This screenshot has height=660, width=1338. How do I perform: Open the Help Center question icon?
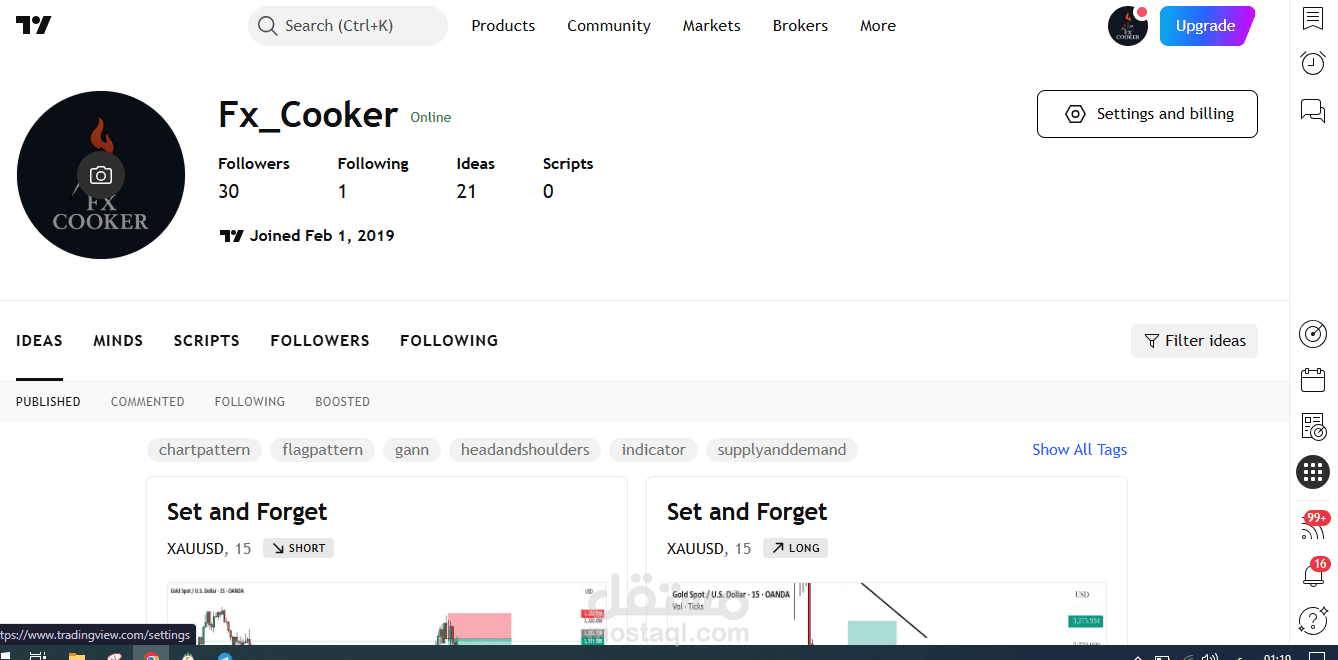click(x=1313, y=621)
